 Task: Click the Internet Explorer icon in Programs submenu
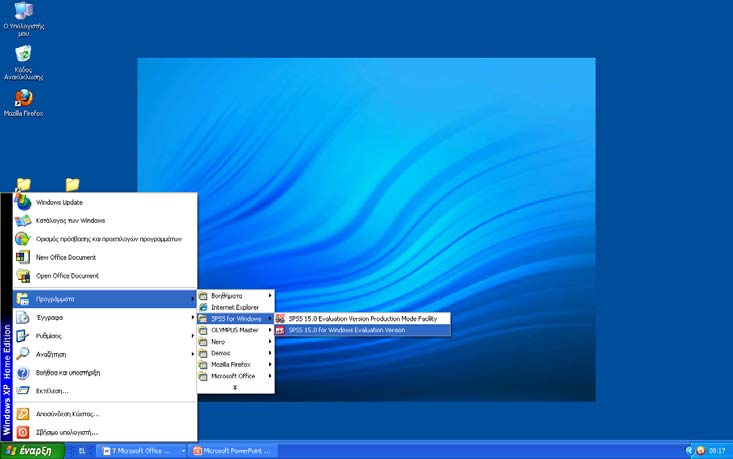(203, 307)
